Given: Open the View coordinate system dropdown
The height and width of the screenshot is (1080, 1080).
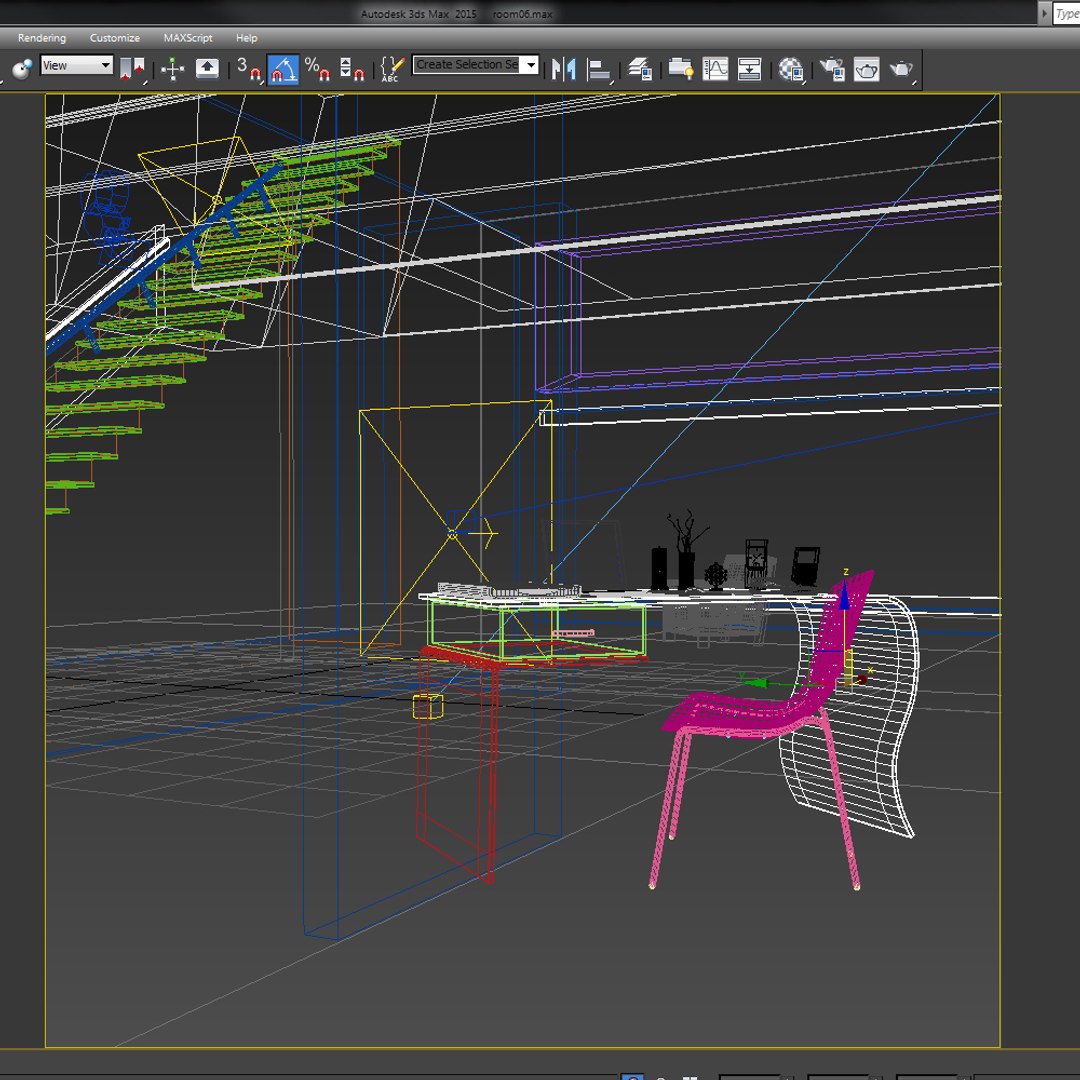Looking at the screenshot, I should click(x=76, y=65).
